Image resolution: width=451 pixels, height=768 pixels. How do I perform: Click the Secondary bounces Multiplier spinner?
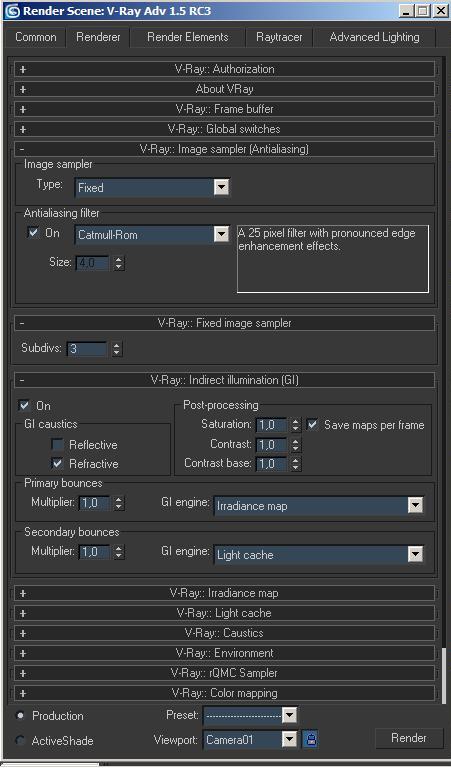click(x=119, y=552)
